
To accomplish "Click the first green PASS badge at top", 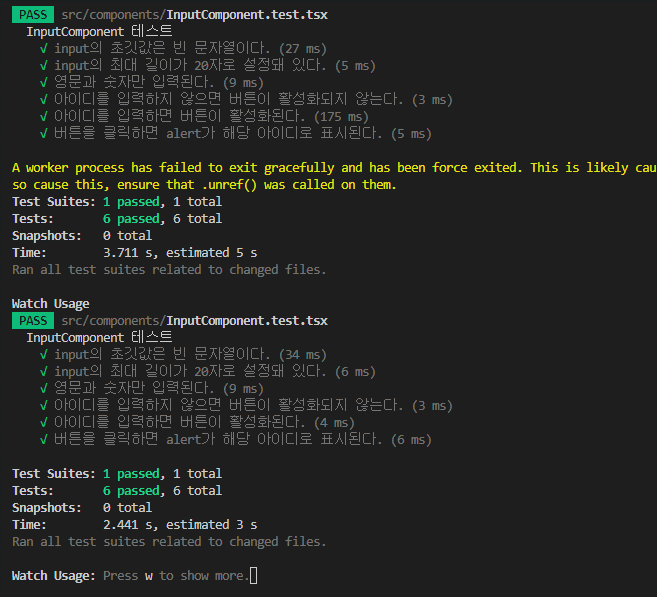I will [31, 13].
